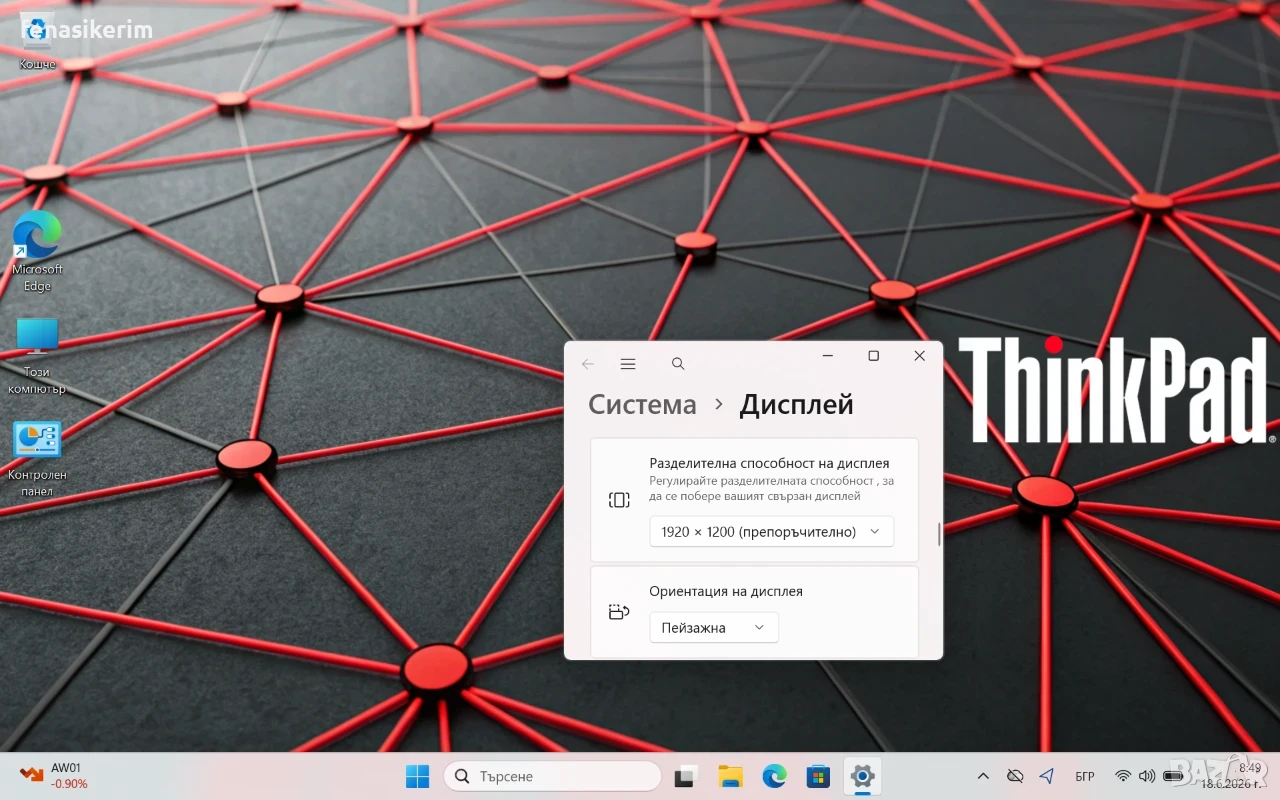This screenshot has height=800, width=1280.
Task: Select the Settings gear on the taskbar
Action: 862,776
